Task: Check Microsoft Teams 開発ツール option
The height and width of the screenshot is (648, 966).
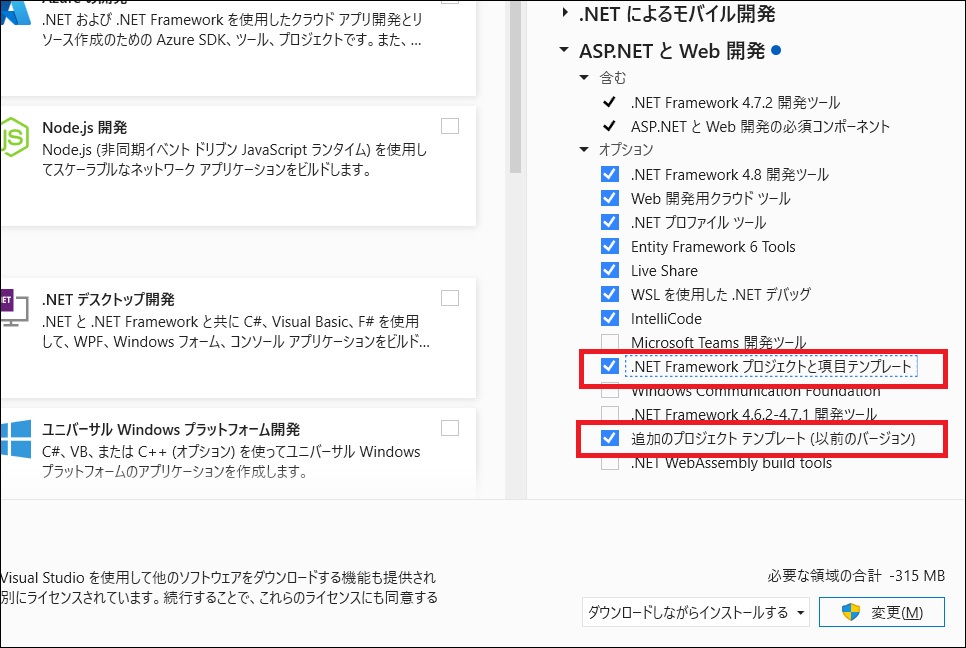Action: [610, 342]
